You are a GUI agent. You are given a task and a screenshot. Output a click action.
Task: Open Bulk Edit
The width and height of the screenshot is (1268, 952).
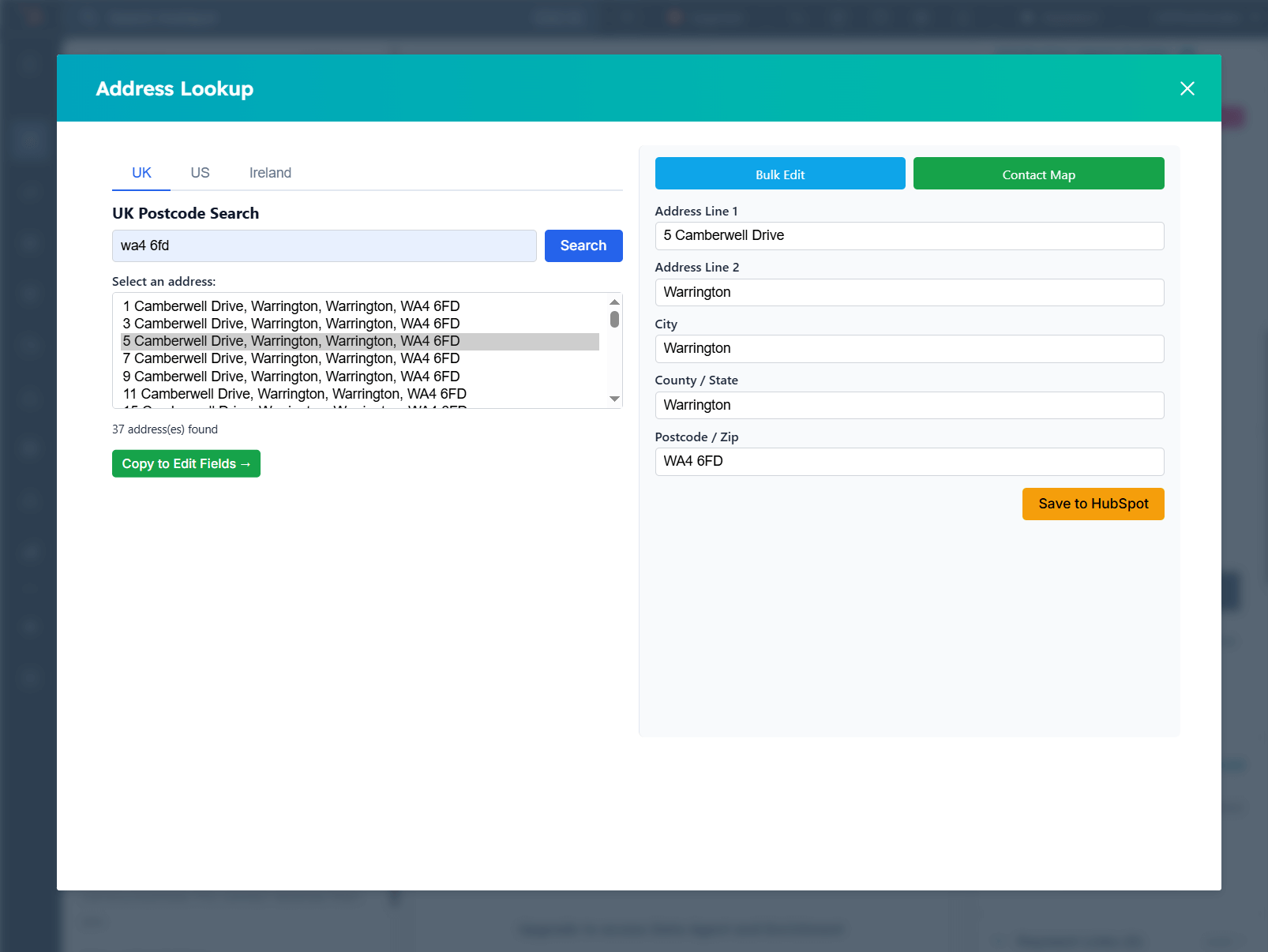coord(779,174)
